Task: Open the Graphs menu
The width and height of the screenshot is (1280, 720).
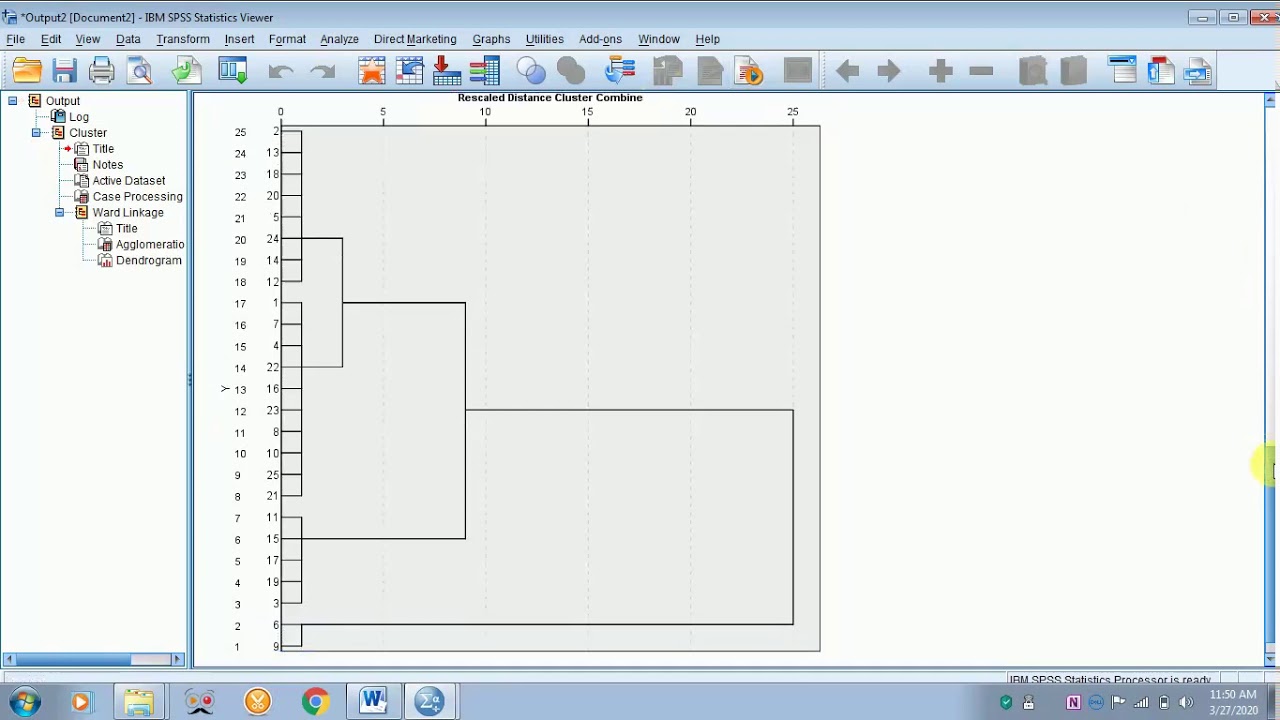Action: tap(491, 39)
